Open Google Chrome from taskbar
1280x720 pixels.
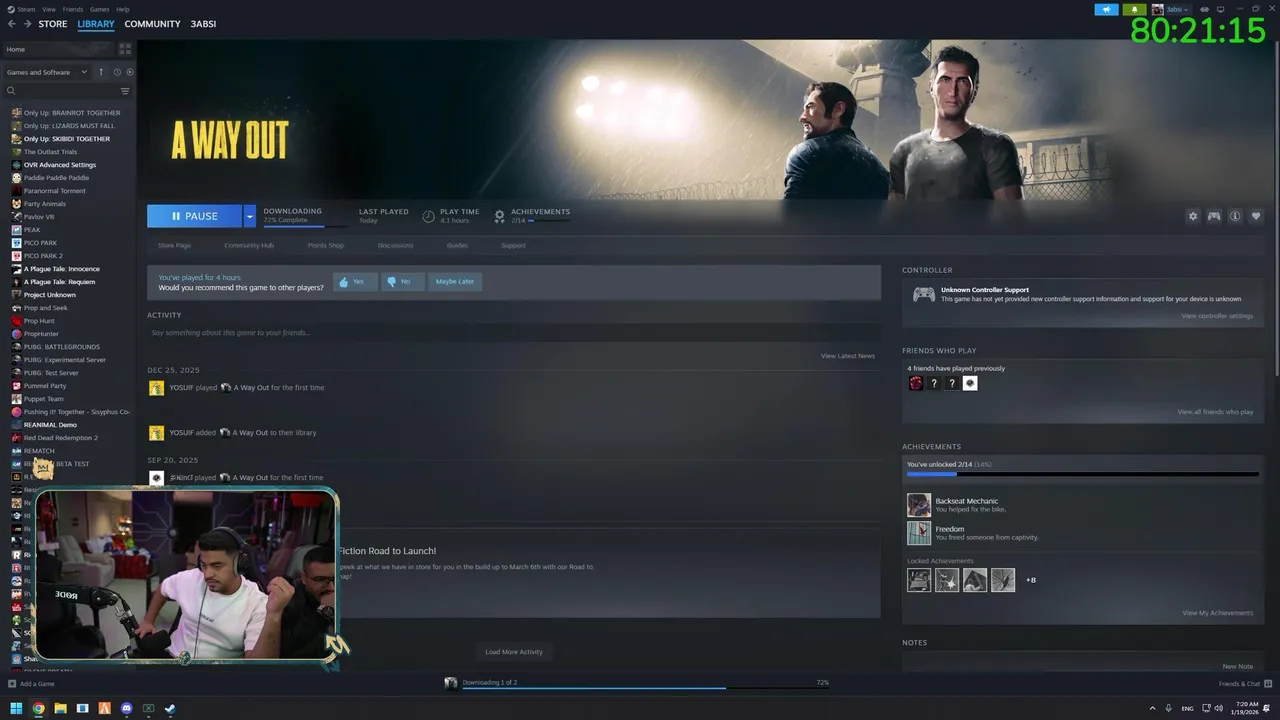pyautogui.click(x=38, y=709)
